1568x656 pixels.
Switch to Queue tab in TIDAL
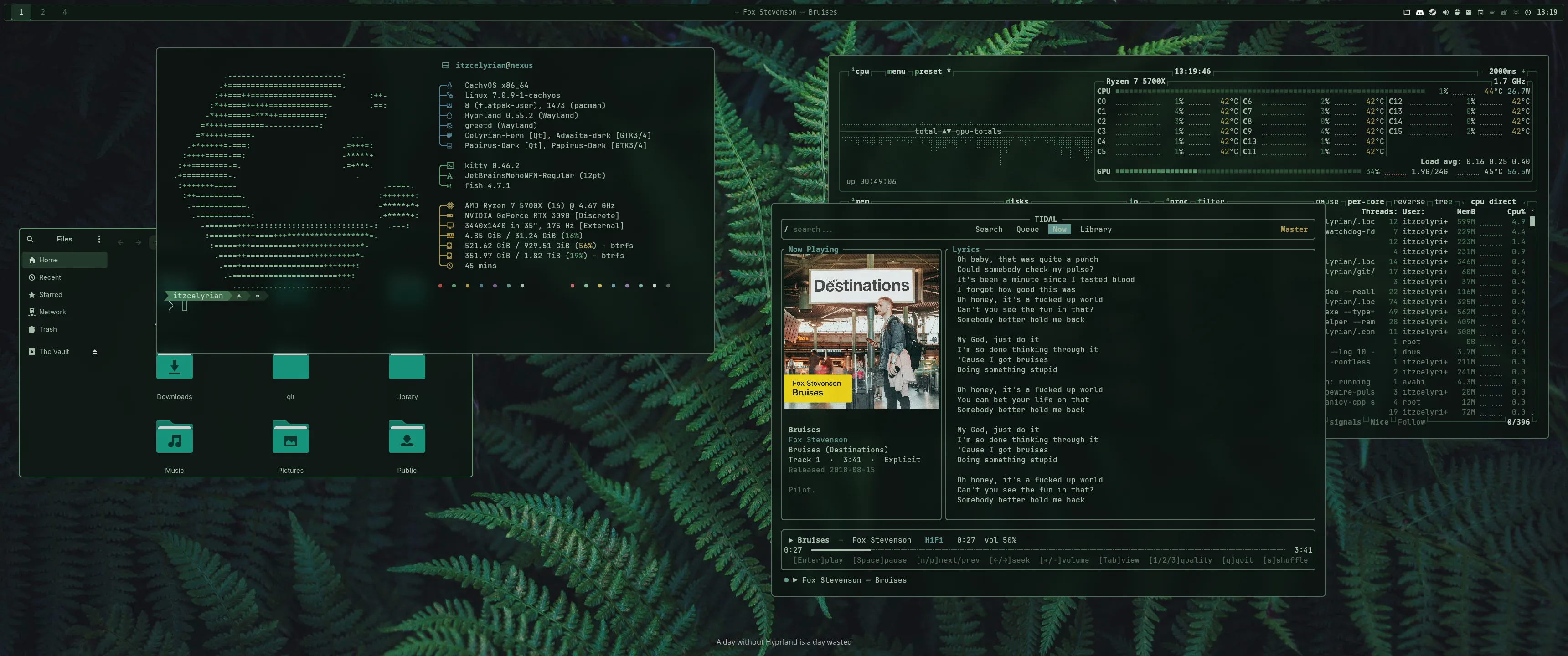(1027, 230)
